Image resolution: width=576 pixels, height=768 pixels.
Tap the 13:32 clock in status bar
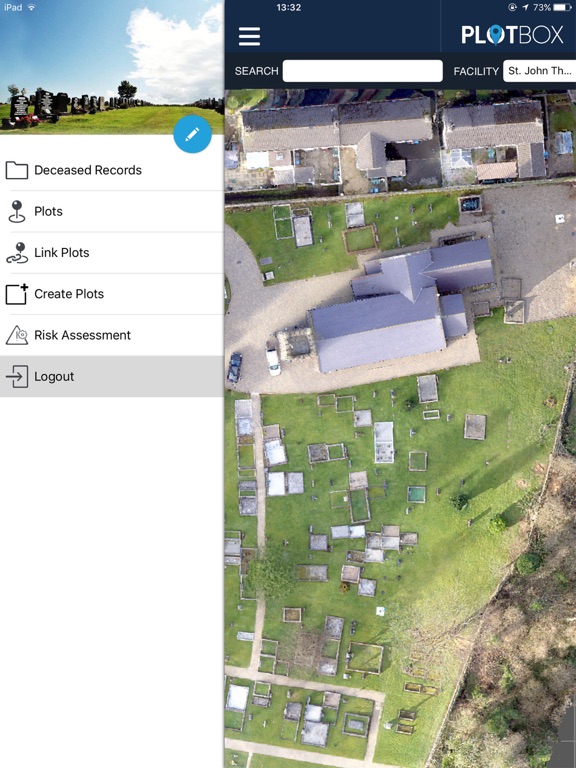click(x=288, y=7)
